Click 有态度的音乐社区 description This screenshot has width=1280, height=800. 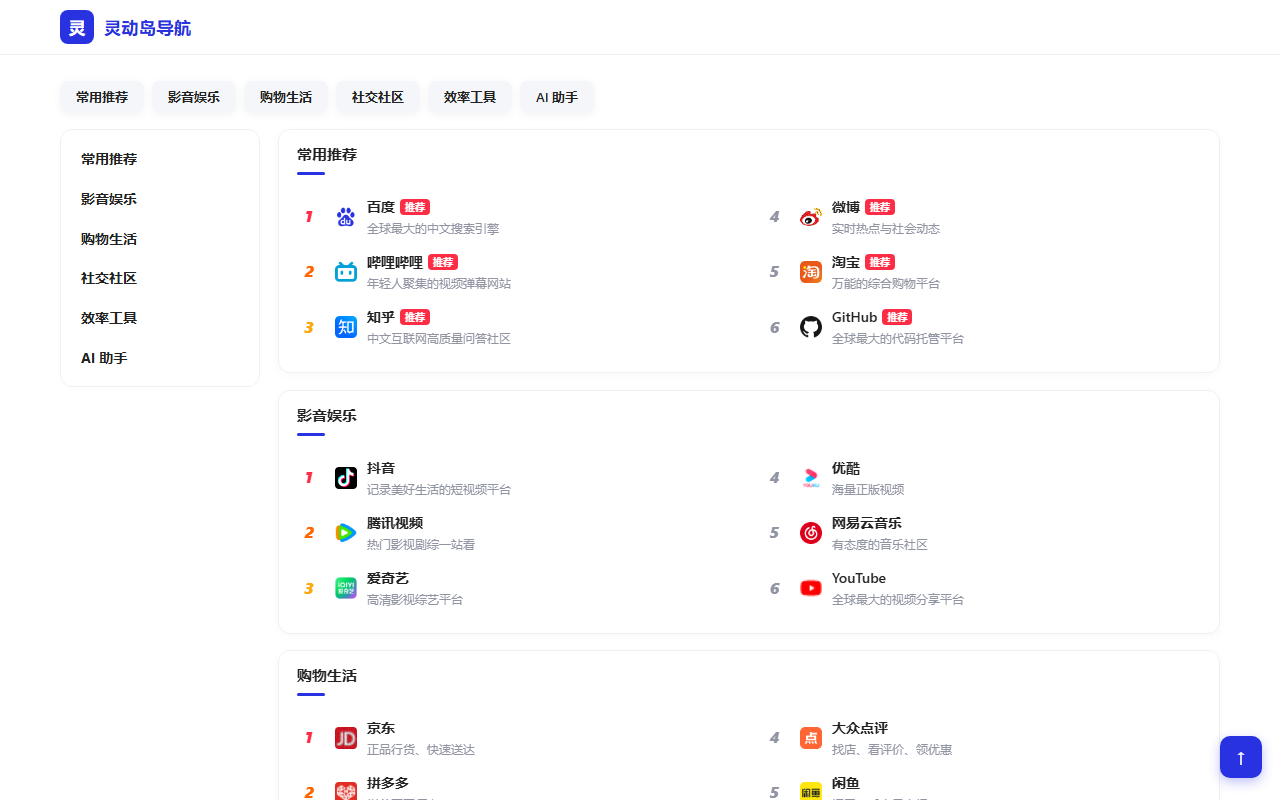880,545
